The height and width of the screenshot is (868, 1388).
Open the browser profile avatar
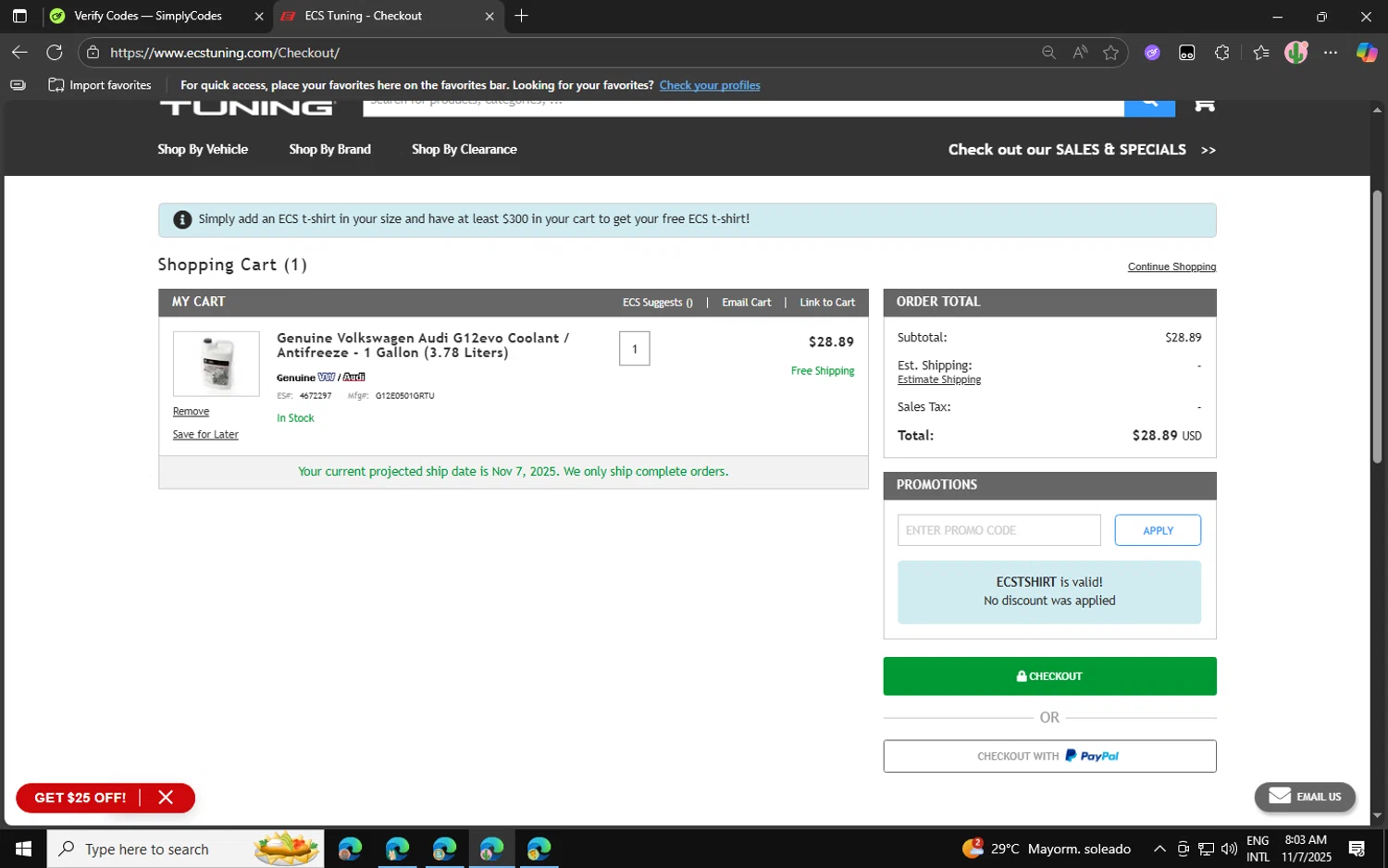(1295, 53)
